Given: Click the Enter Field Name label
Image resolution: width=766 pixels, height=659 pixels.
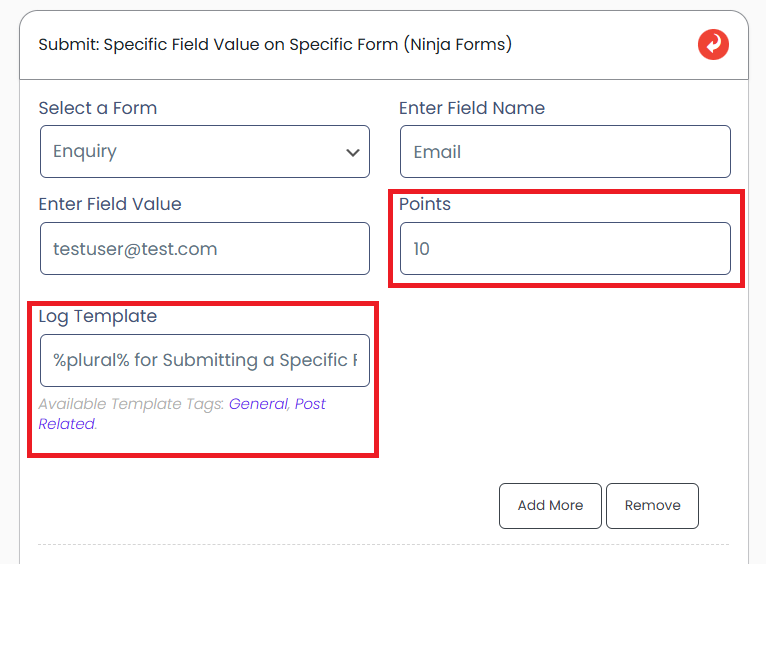Looking at the screenshot, I should [x=471, y=108].
